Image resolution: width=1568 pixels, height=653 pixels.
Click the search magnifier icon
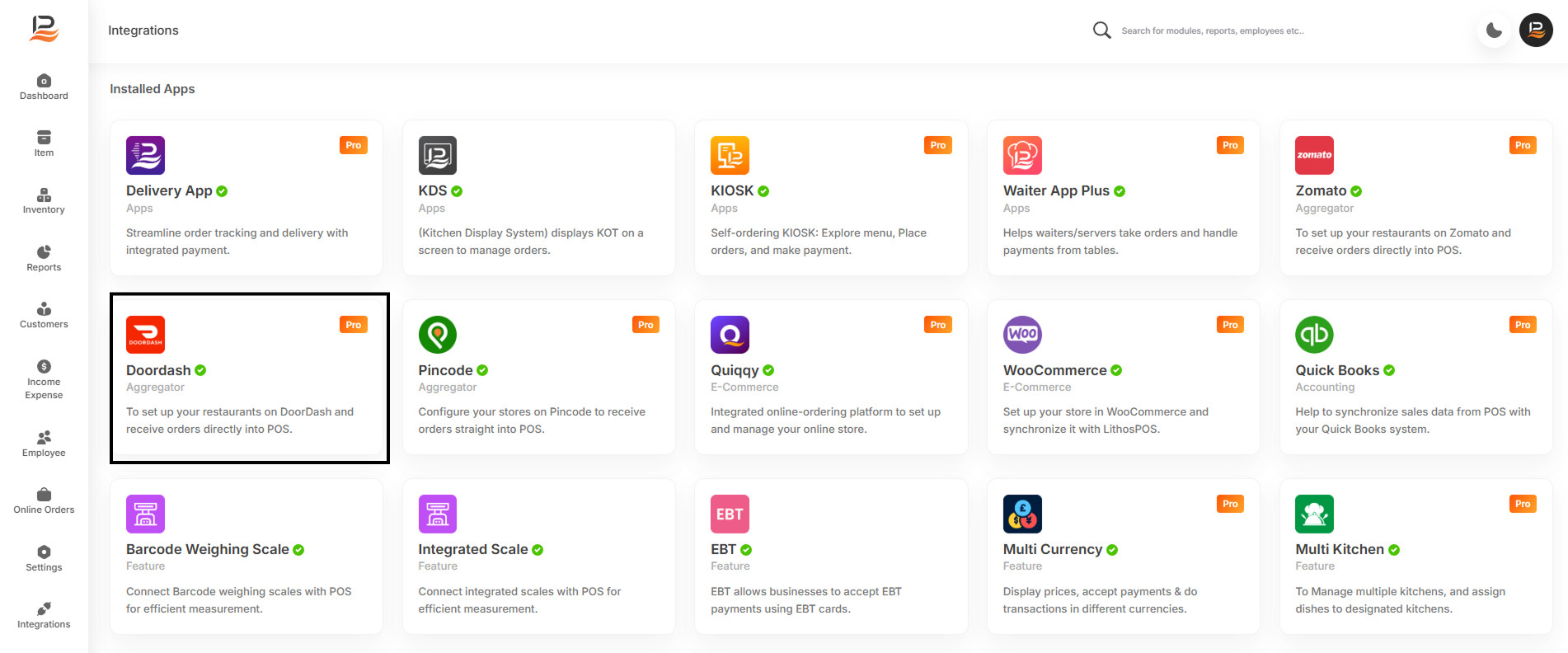(1101, 31)
